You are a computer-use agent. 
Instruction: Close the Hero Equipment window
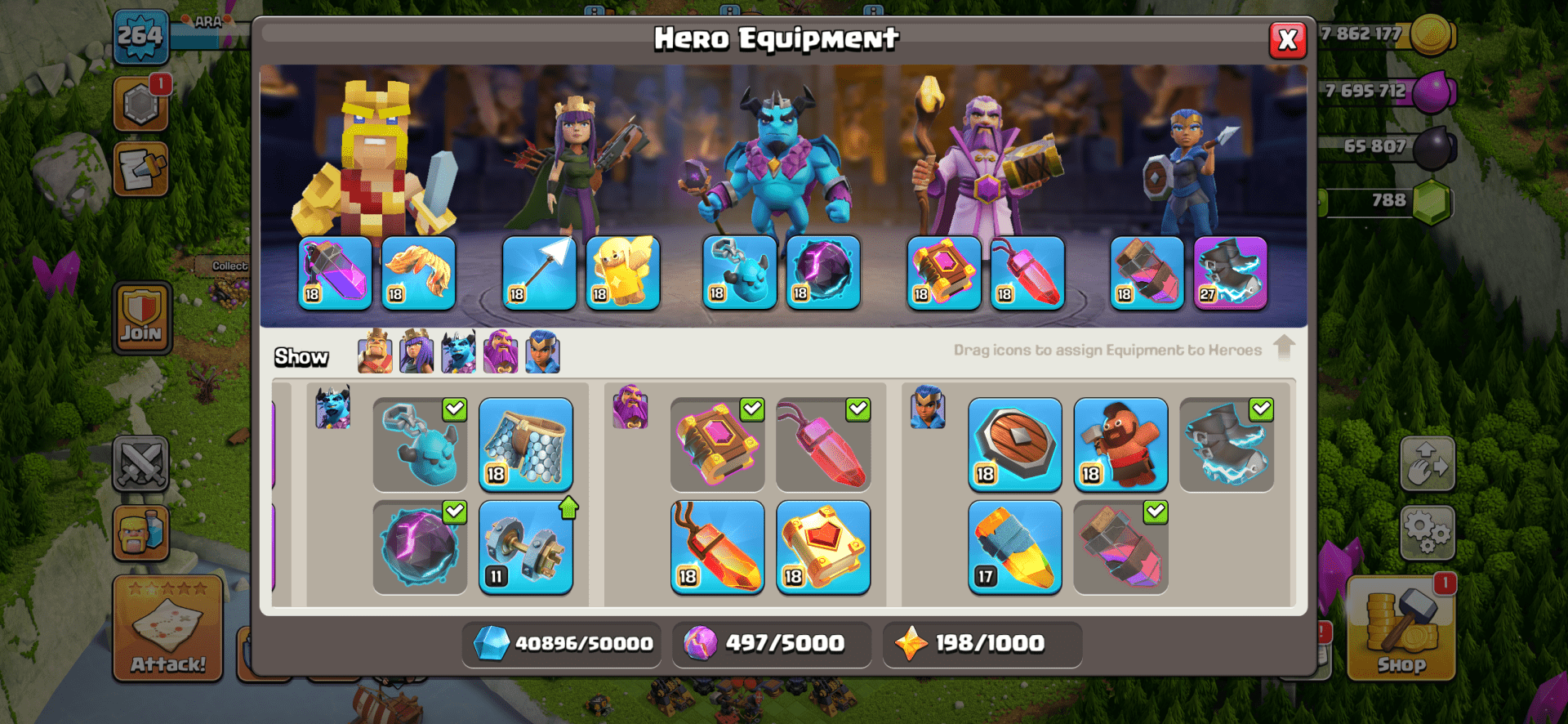[1288, 39]
